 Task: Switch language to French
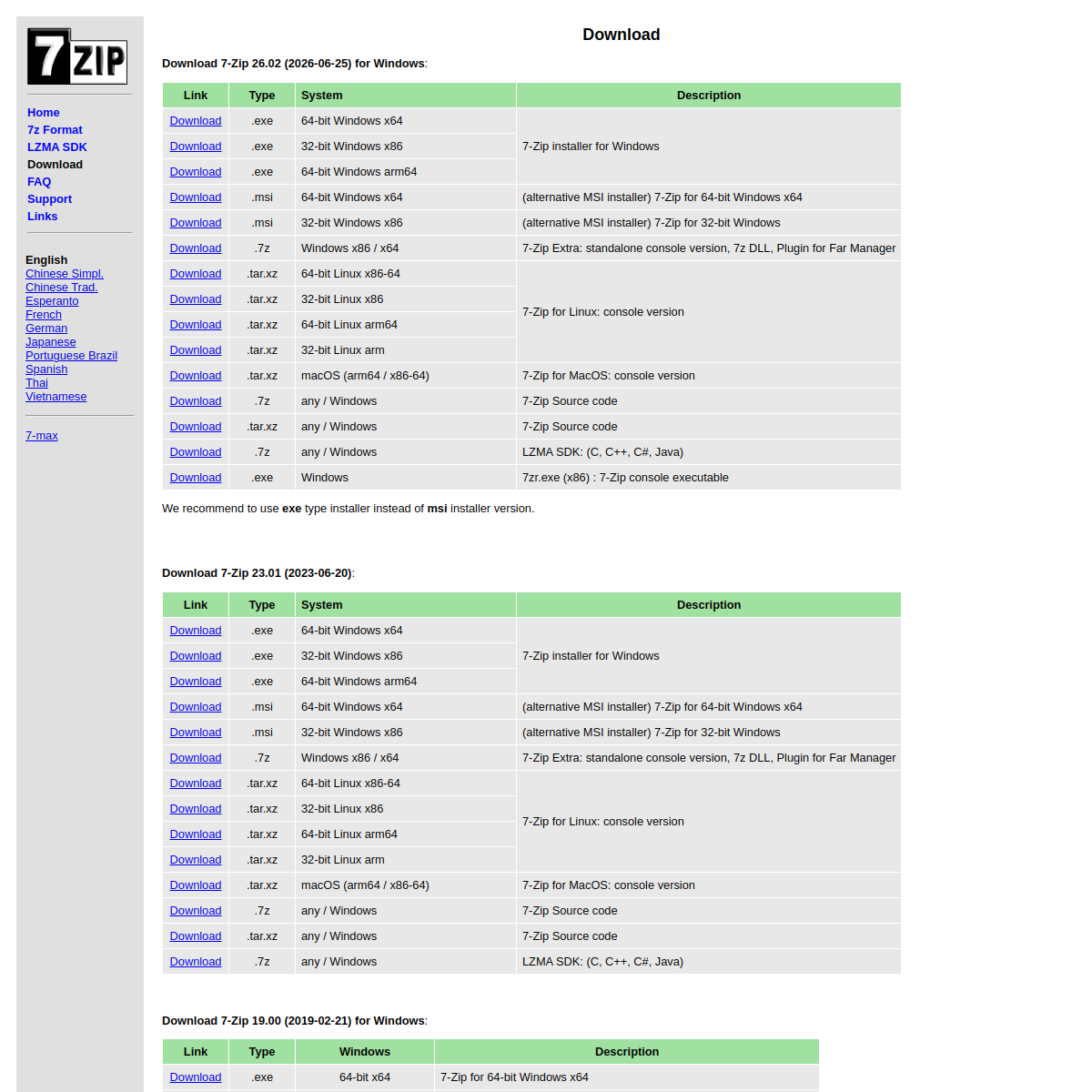(44, 315)
